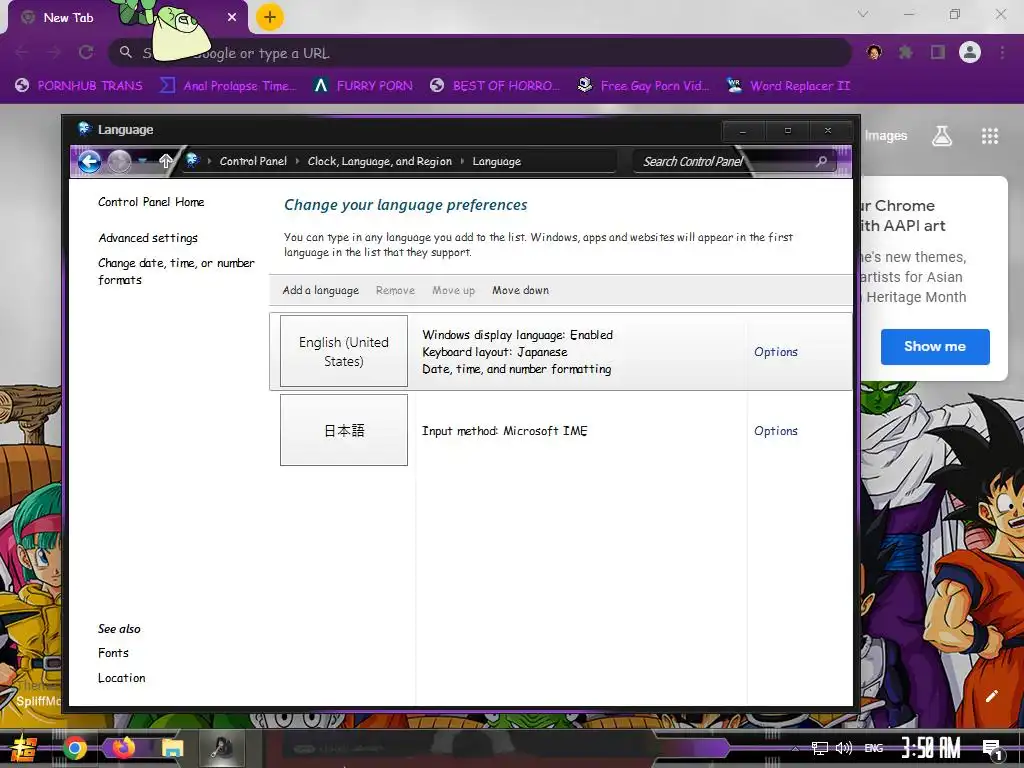Open the Word Replacer II bookmark

[x=789, y=86]
